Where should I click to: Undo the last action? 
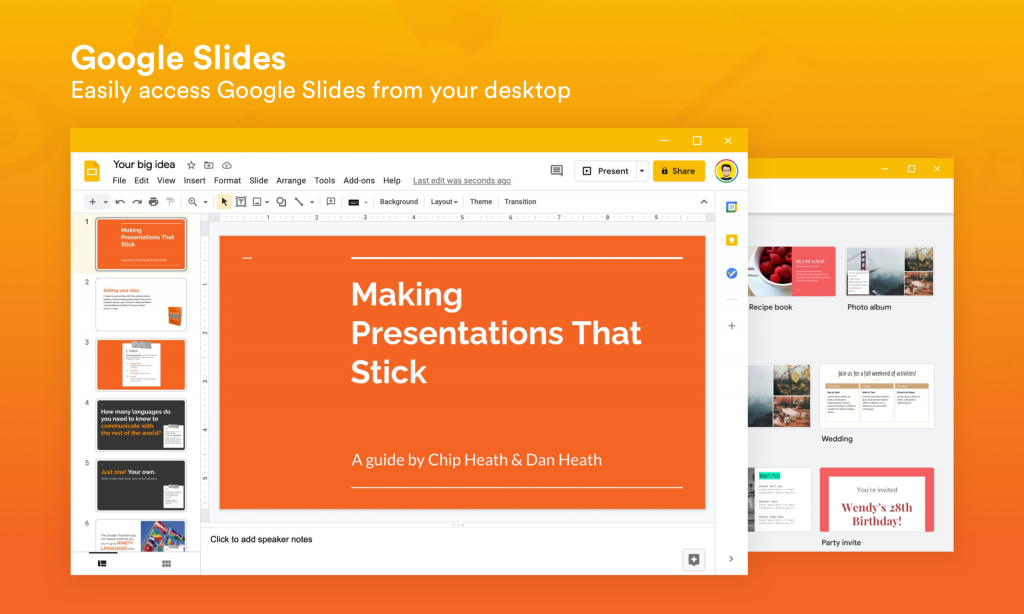[120, 202]
